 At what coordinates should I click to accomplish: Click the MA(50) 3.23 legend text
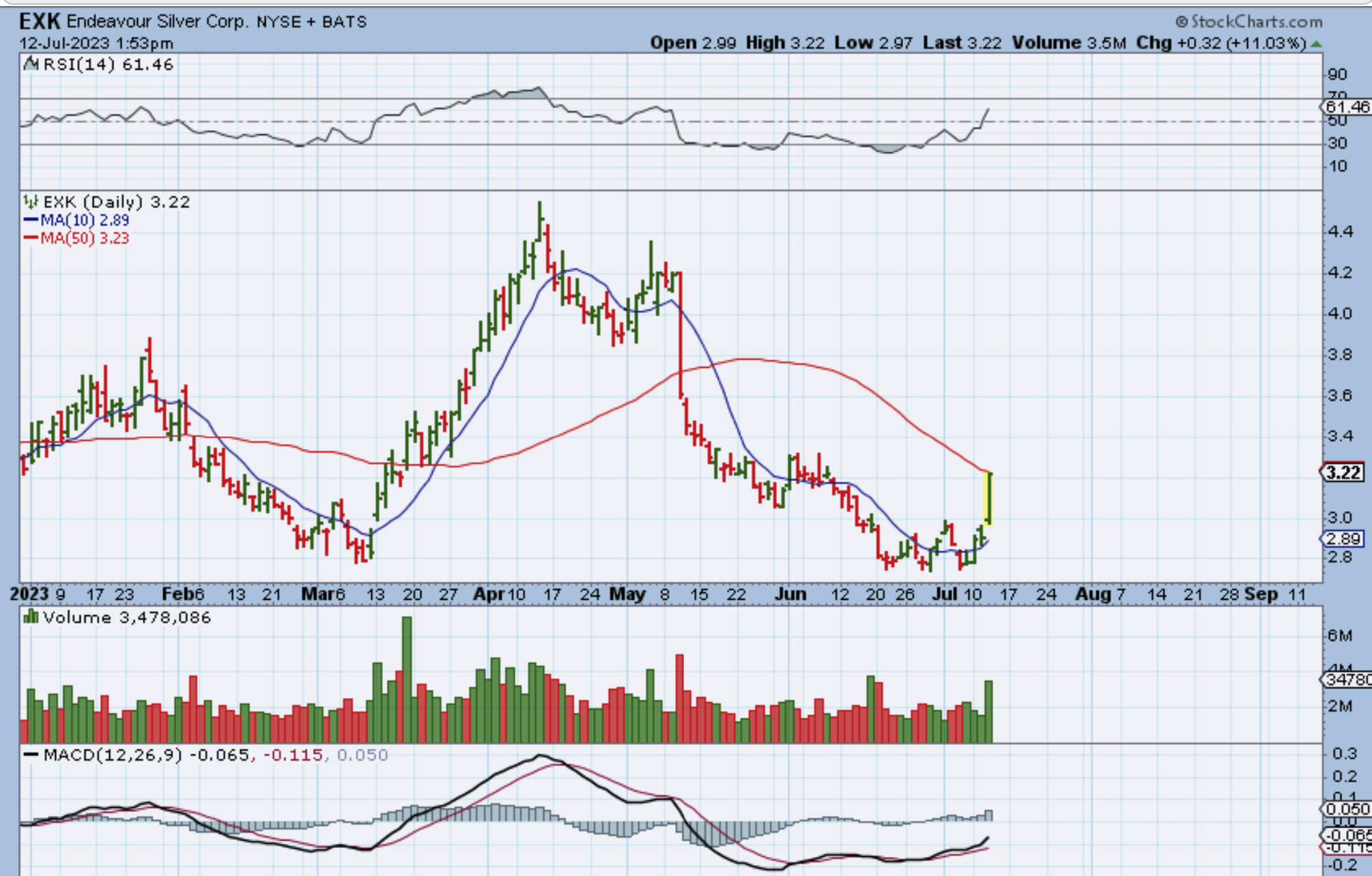85,238
